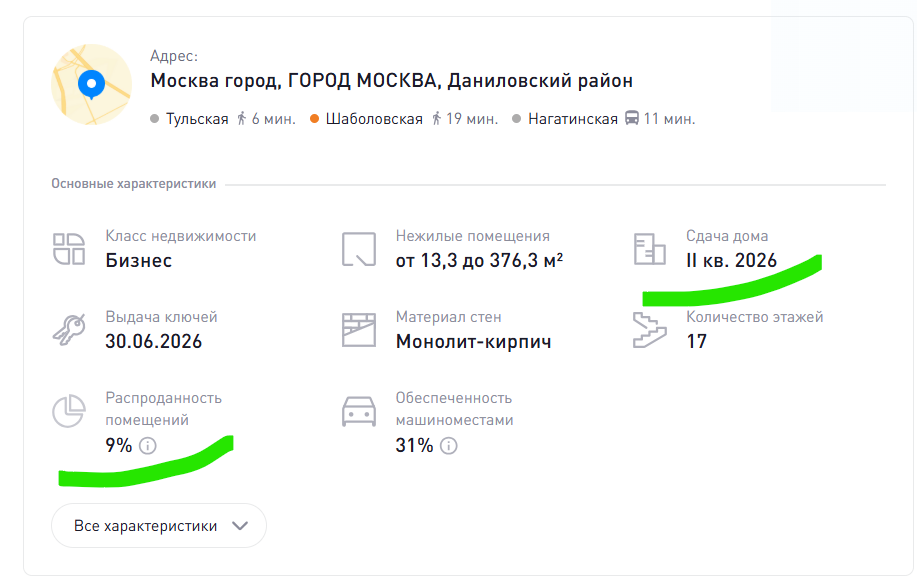The image size is (917, 583).
Task: Click the Нежилые помещения label
Action: pyautogui.click(x=473, y=236)
